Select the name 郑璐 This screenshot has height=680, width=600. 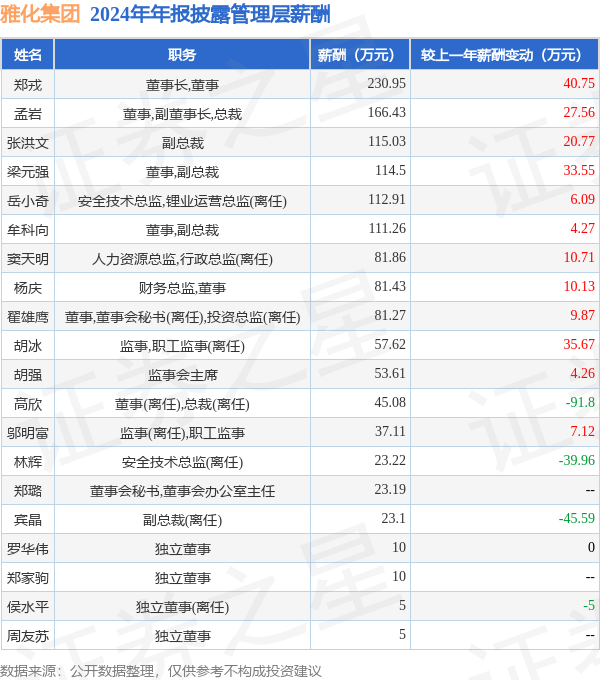tap(28, 491)
